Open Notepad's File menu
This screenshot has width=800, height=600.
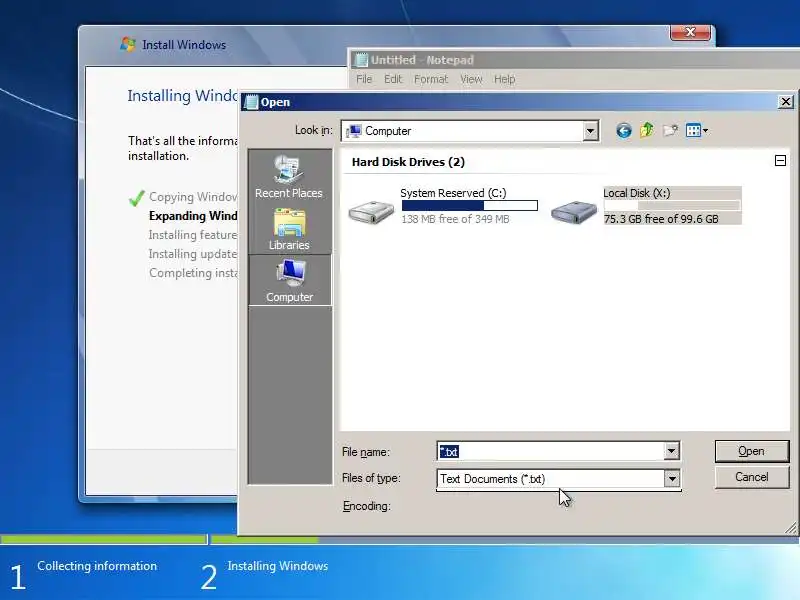pos(364,79)
